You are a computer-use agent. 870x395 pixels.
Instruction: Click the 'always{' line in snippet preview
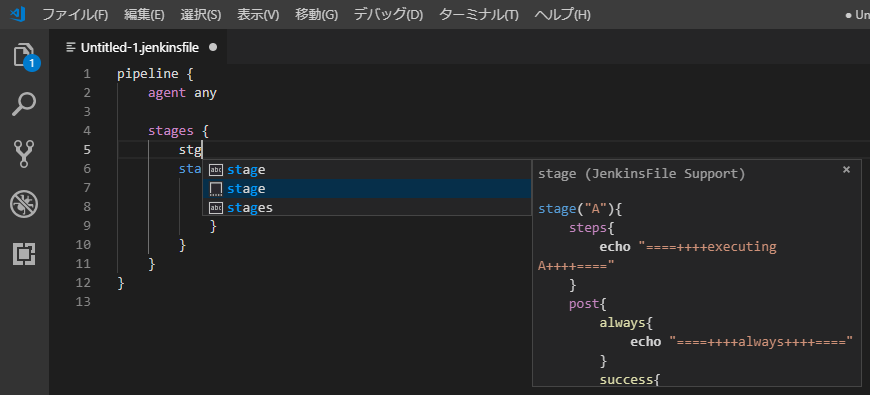coord(626,323)
